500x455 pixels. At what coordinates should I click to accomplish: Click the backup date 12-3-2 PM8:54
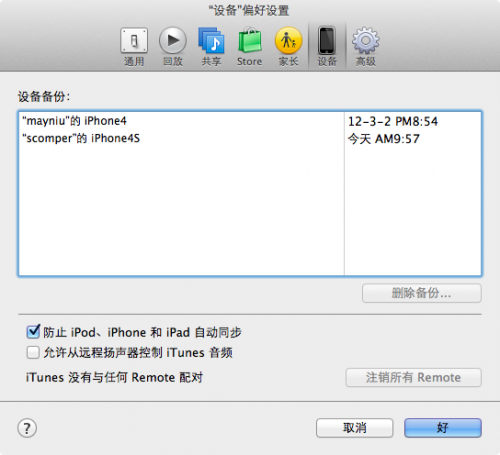click(393, 121)
